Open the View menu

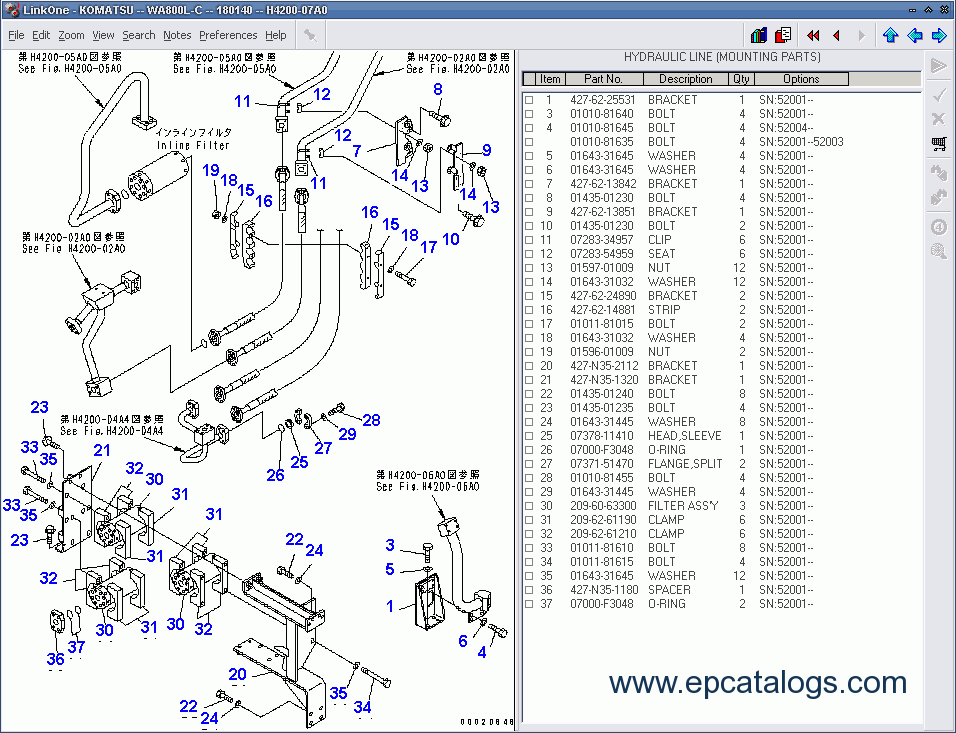tap(103, 35)
